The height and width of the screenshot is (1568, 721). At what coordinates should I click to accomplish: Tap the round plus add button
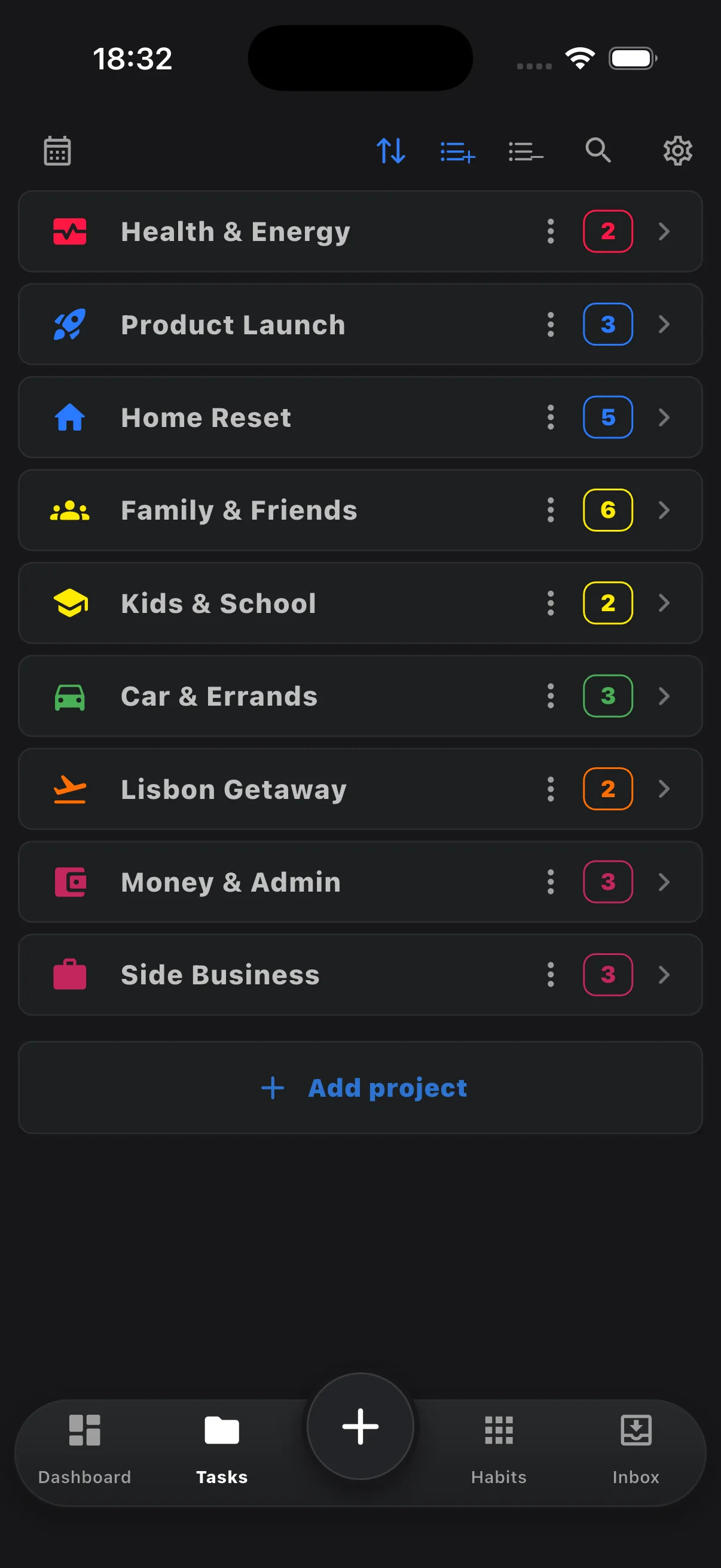(360, 1426)
